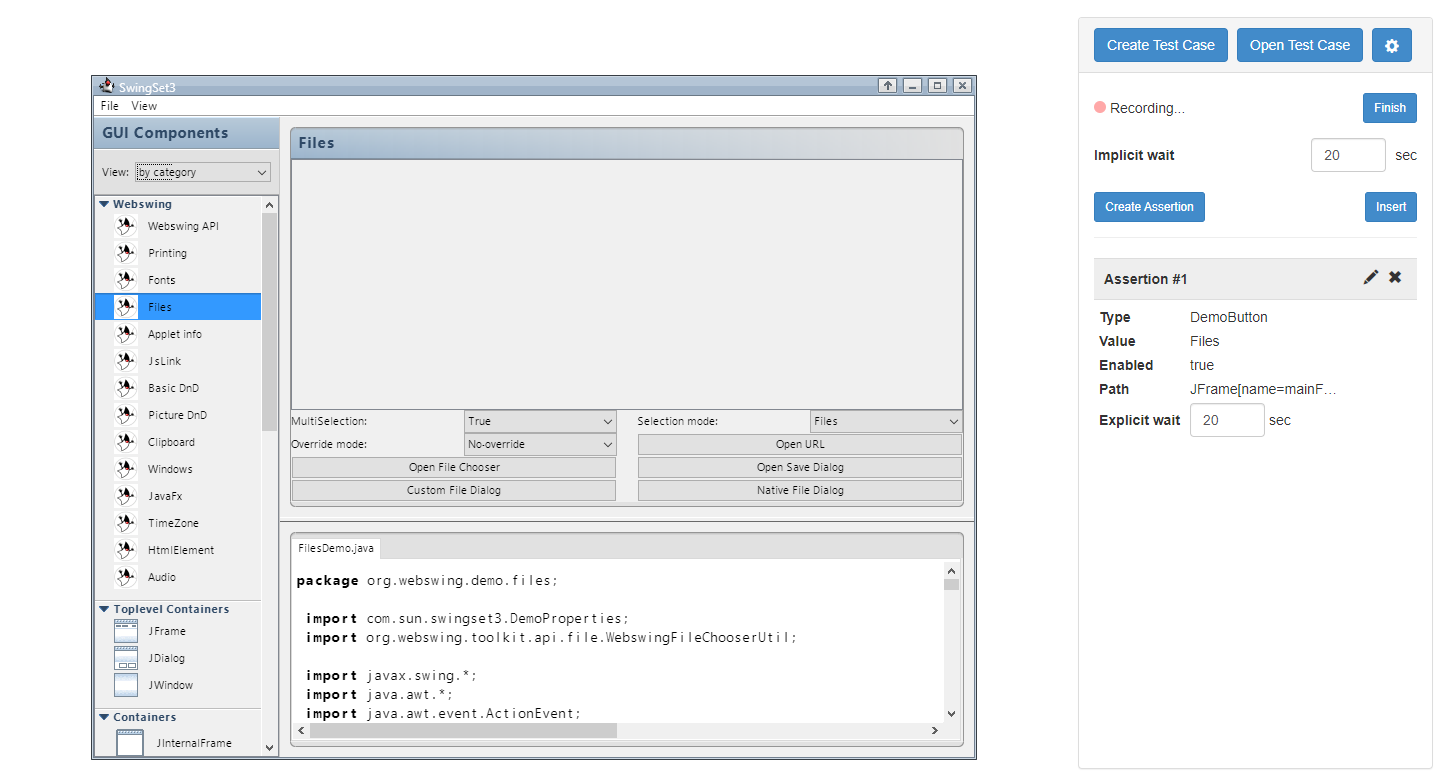Open the Applet info demo icon
Viewport: 1450px width, 780px height.
point(126,334)
